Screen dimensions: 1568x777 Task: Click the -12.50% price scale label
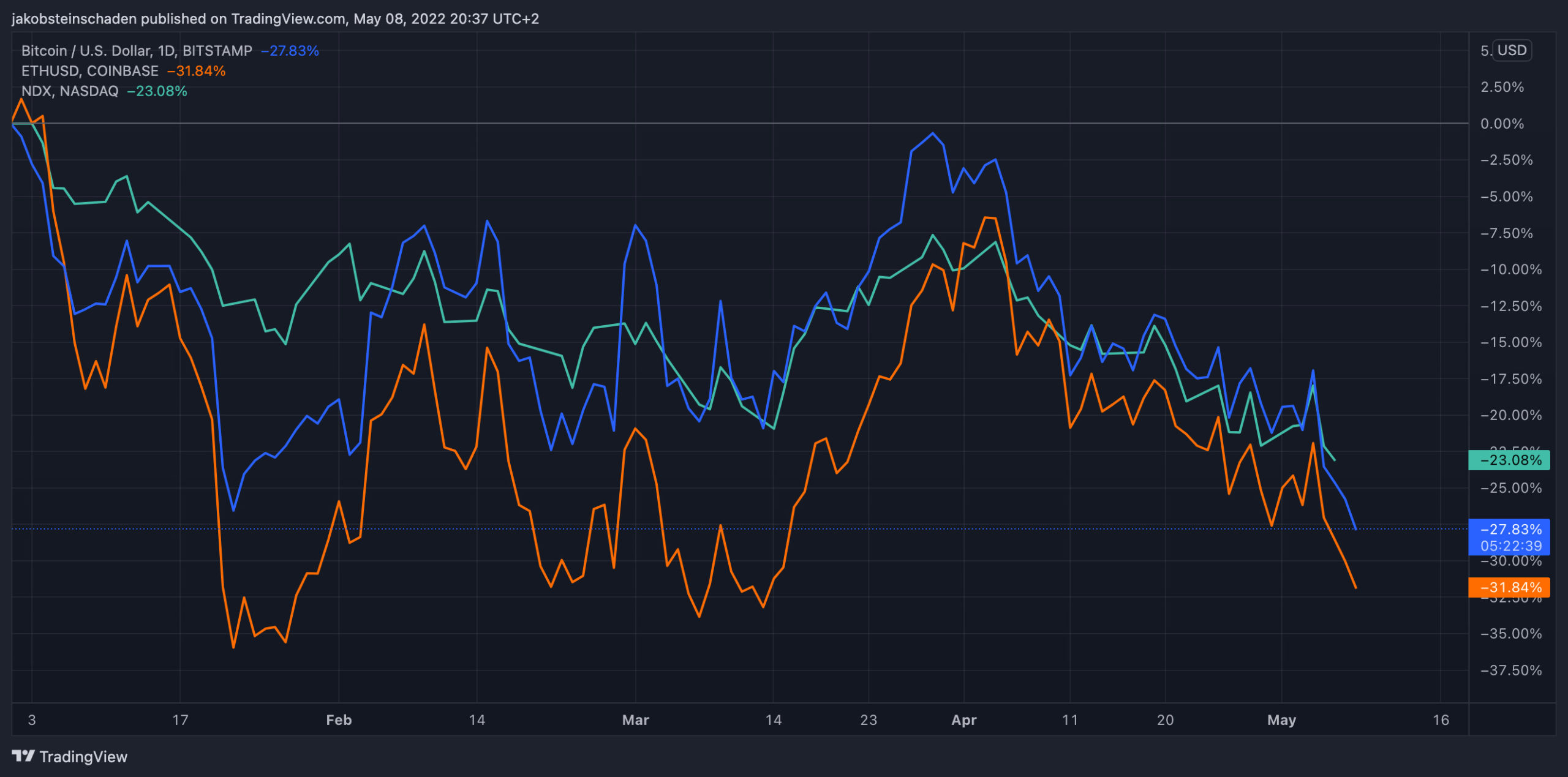pos(1510,306)
